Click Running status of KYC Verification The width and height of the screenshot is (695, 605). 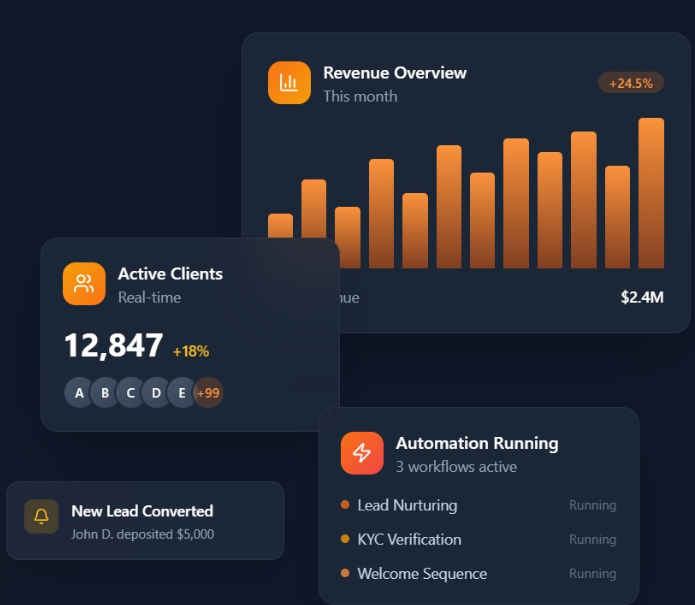[x=592, y=540]
